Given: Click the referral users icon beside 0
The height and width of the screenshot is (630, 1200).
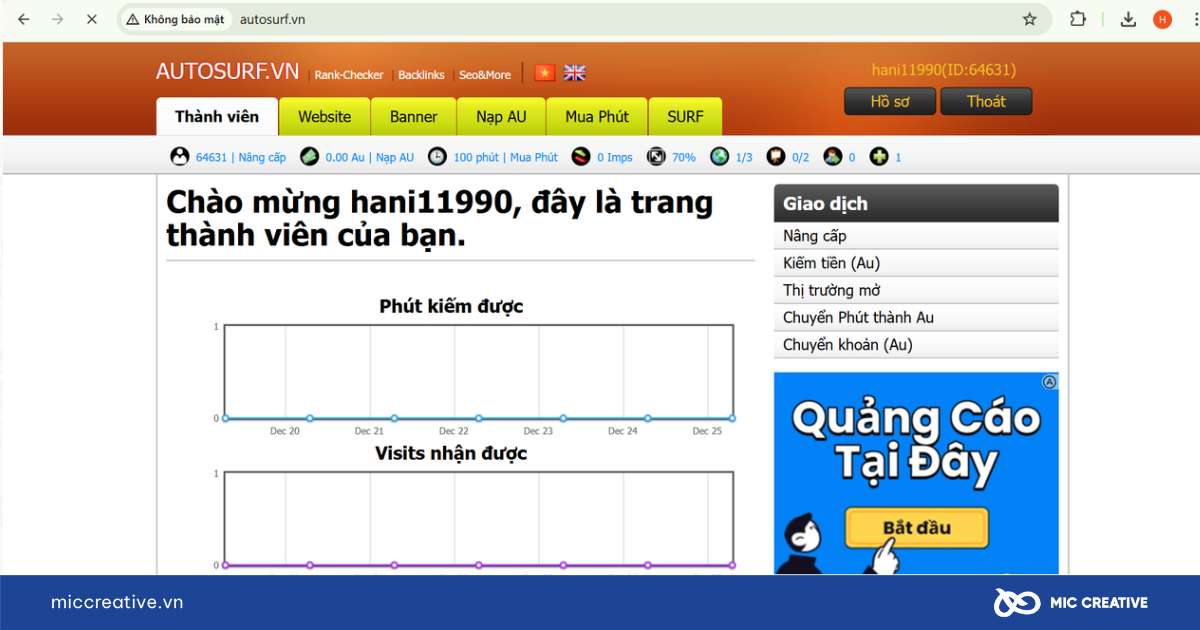Looking at the screenshot, I should pyautogui.click(x=832, y=156).
